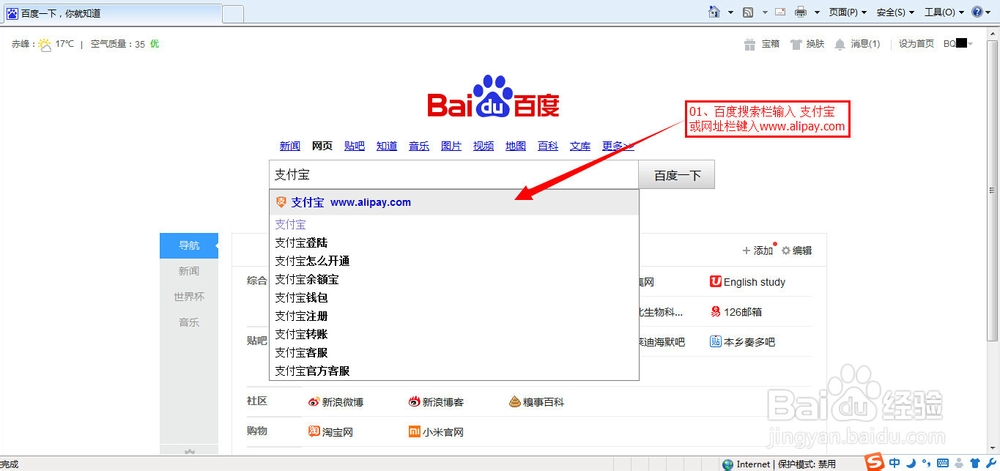Expand the RSS feeds dropdown arrow

point(765,12)
